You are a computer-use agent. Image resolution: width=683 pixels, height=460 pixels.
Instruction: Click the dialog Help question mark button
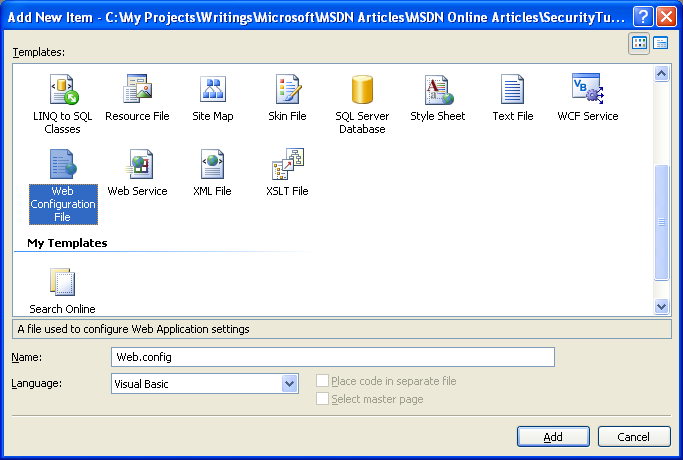tap(643, 17)
